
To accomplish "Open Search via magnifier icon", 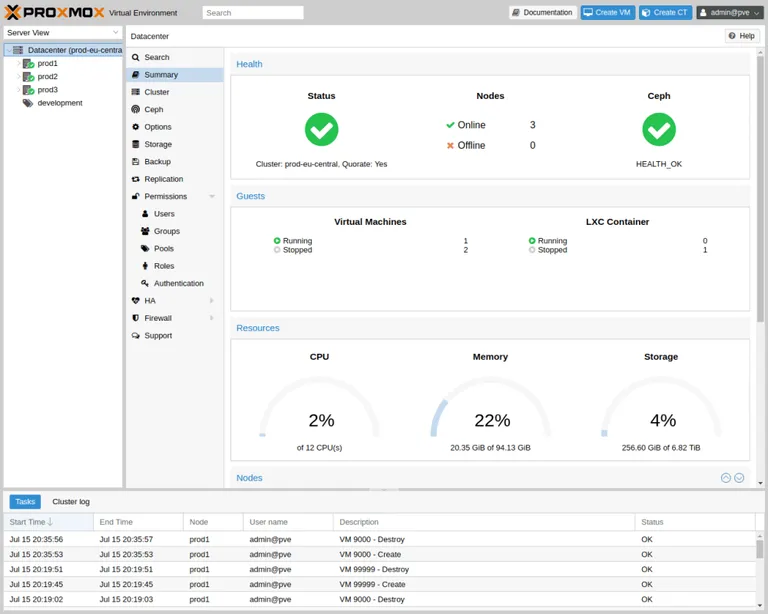I will pyautogui.click(x=136, y=57).
